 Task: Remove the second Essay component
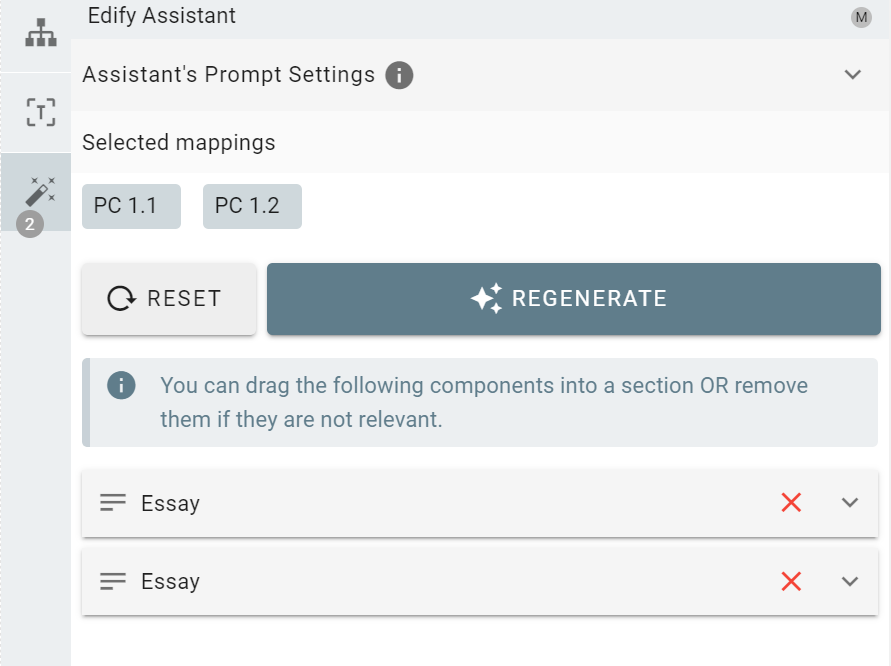[x=791, y=581]
